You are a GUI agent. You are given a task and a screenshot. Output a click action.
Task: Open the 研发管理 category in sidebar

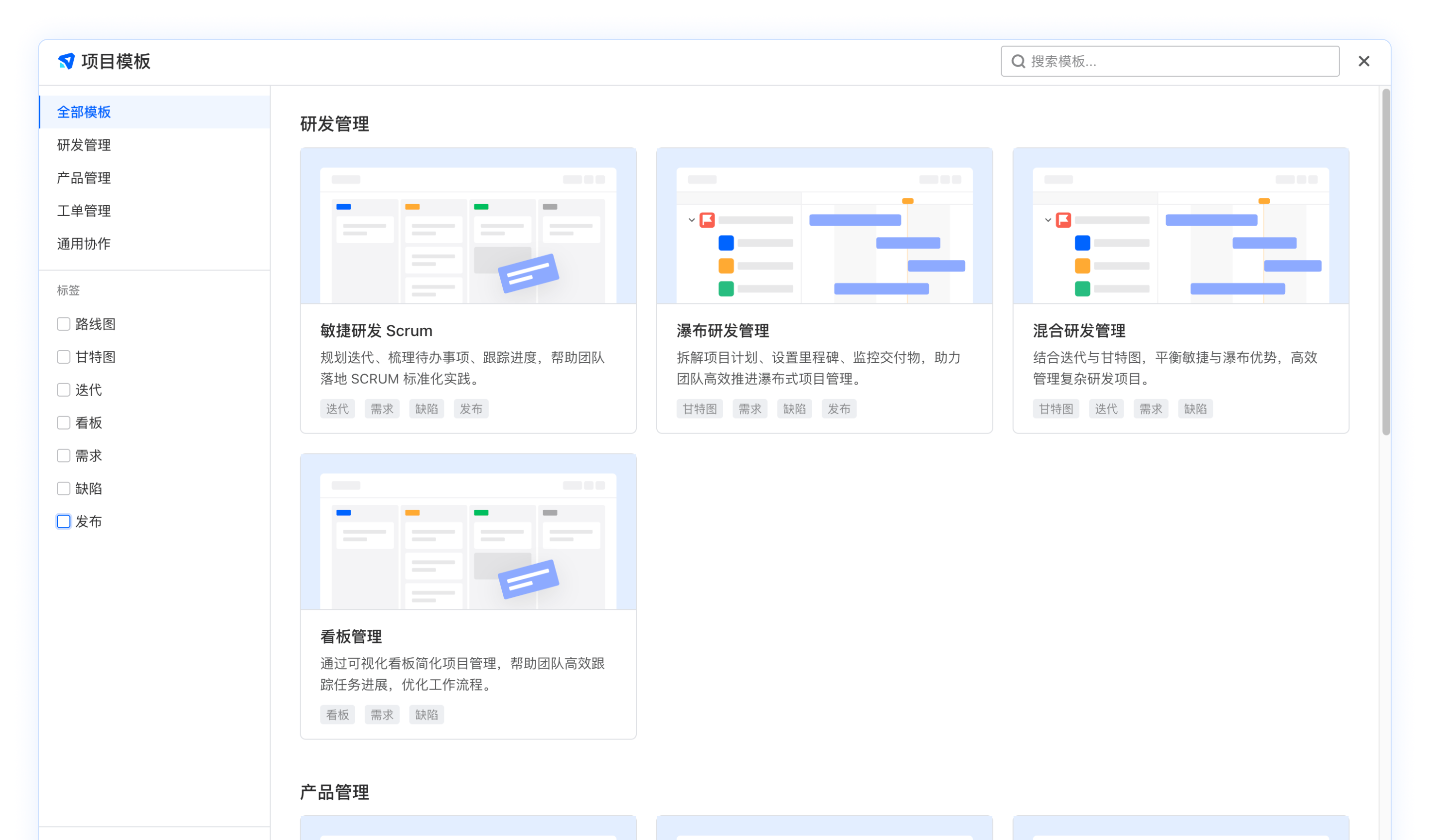point(154,145)
